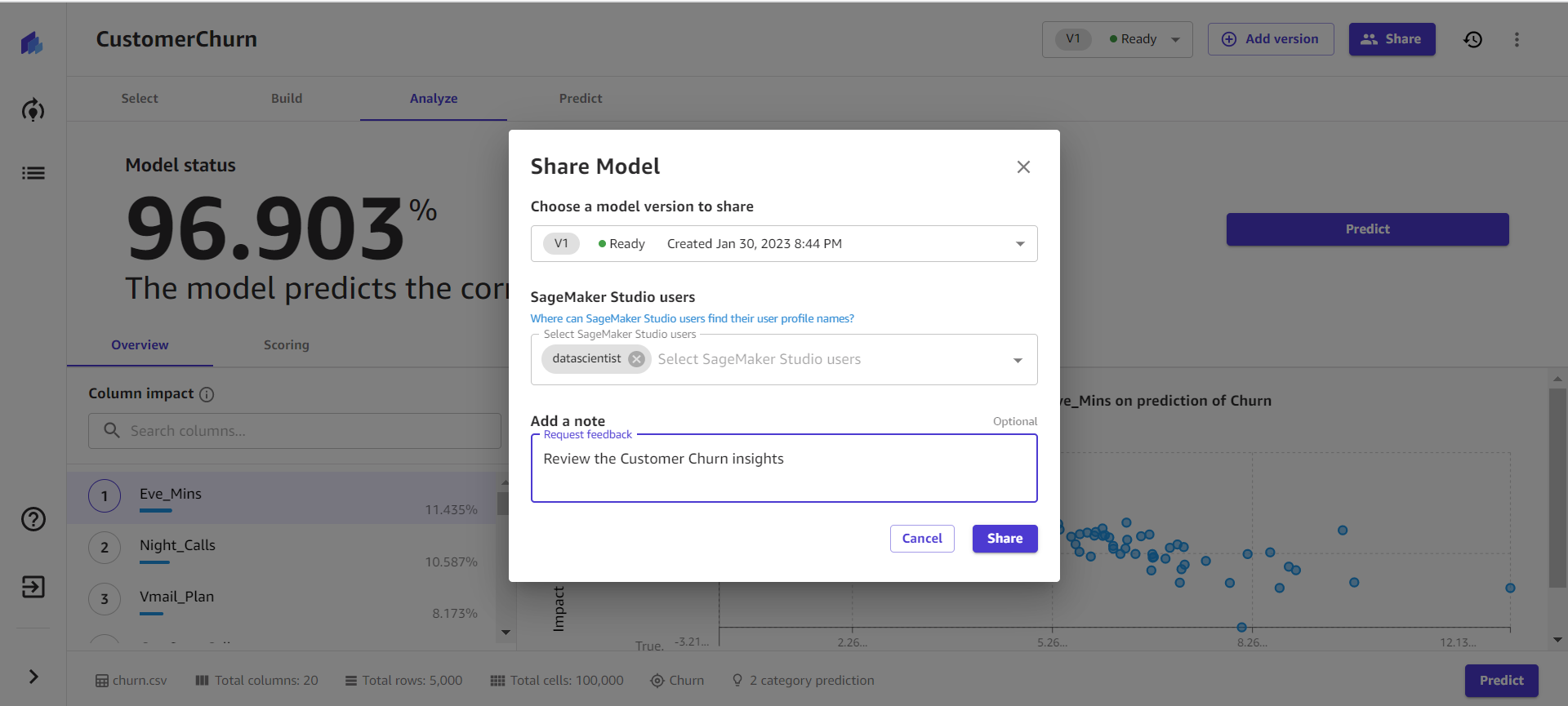The height and width of the screenshot is (706, 1568).
Task: Click the column list scroll down arrow
Action: click(x=506, y=633)
